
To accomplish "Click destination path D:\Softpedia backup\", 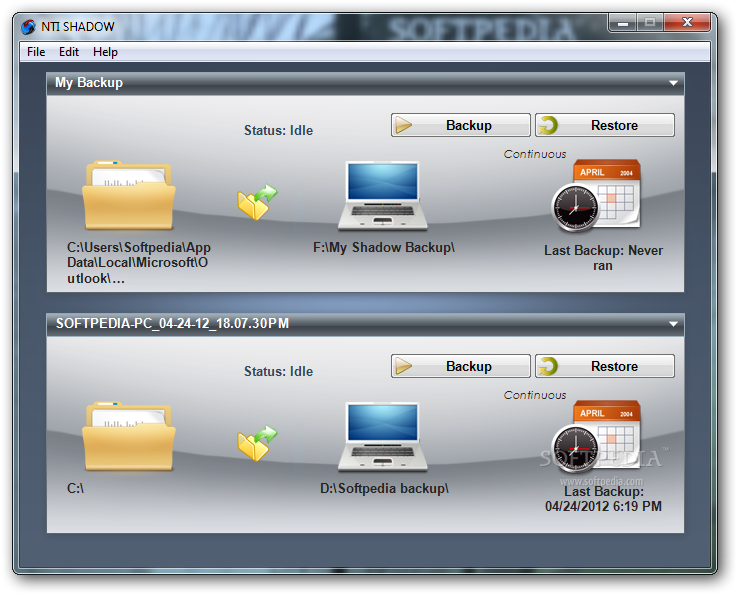I will click(x=385, y=489).
